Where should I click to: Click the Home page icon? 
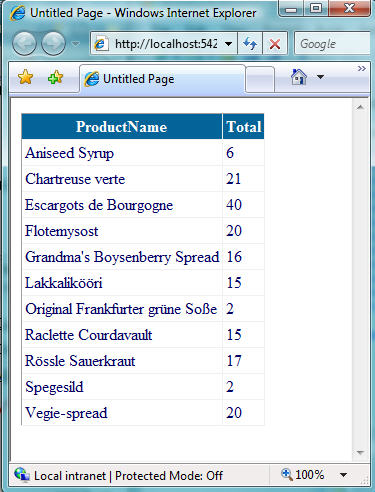click(299, 77)
